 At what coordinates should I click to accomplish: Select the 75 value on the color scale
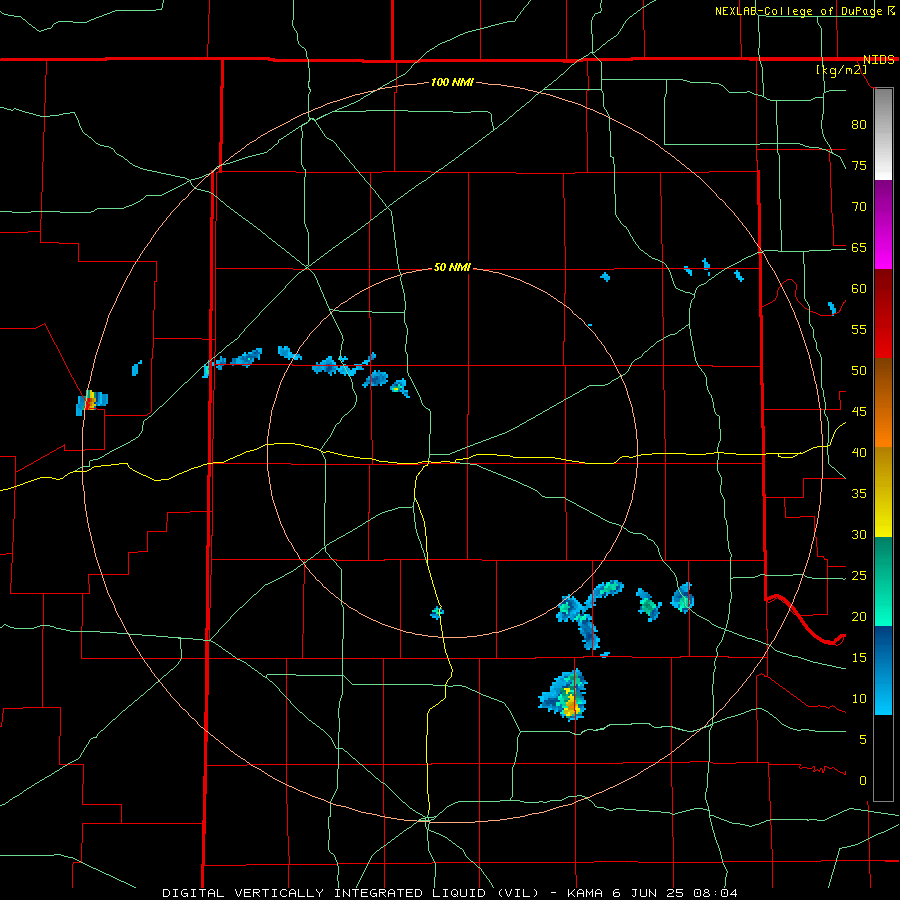click(x=859, y=165)
